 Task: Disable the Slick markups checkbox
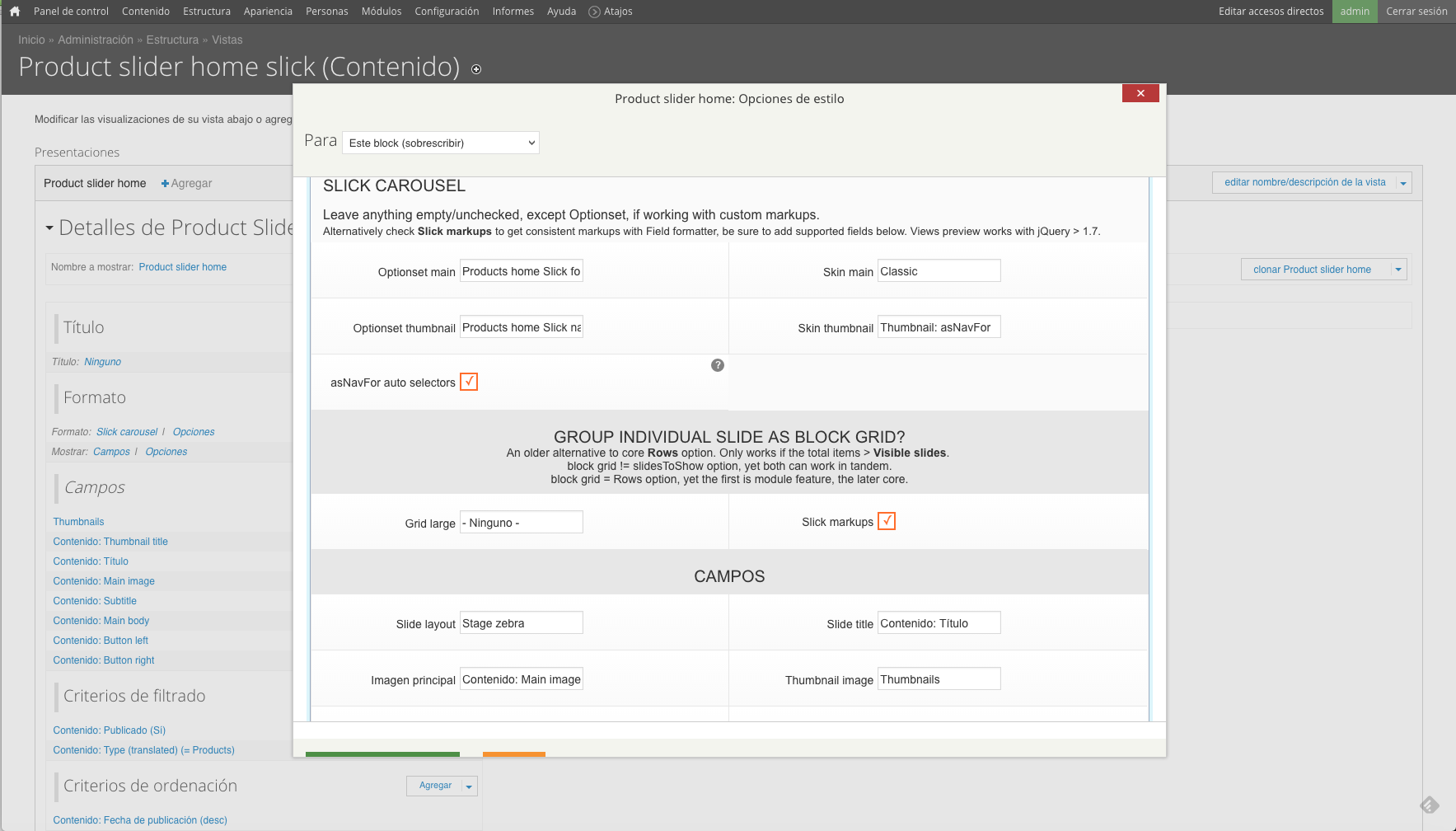887,521
